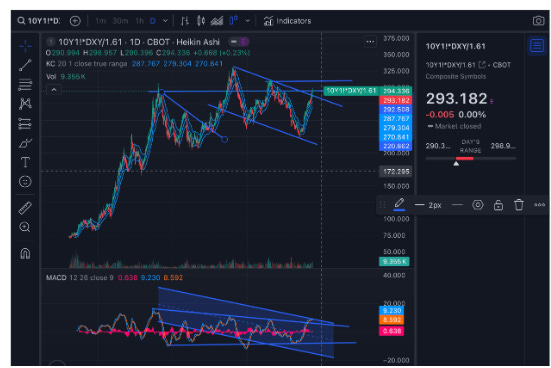Image resolution: width=551 pixels, height=368 pixels.
Task: Open the emoji icons tool
Action: pyautogui.click(x=25, y=182)
